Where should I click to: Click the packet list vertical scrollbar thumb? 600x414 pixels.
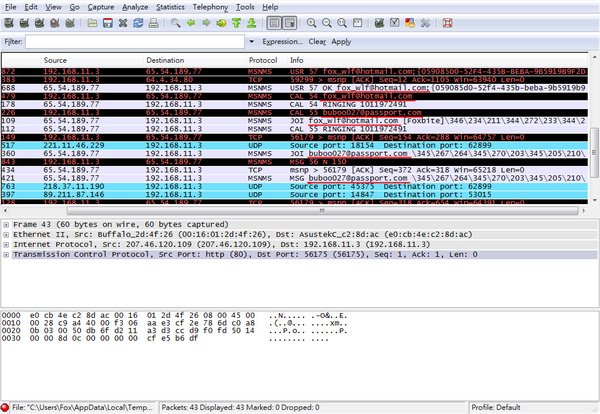point(594,152)
